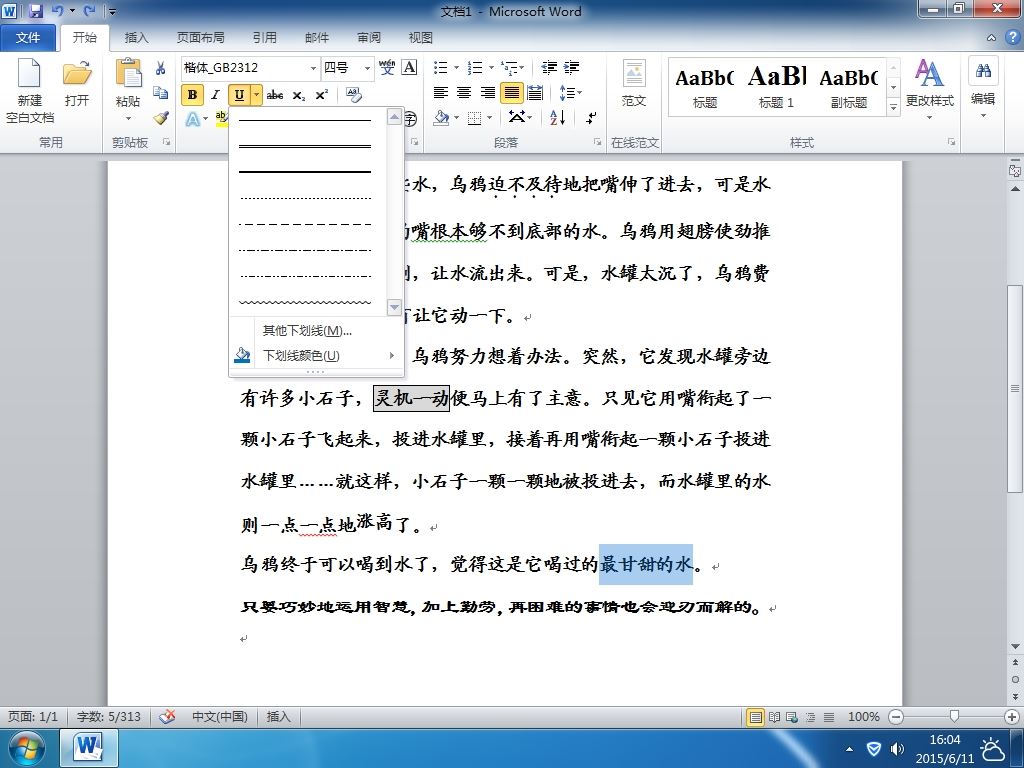Click the scissors cut icon
The width and height of the screenshot is (1024, 768).
coord(161,68)
